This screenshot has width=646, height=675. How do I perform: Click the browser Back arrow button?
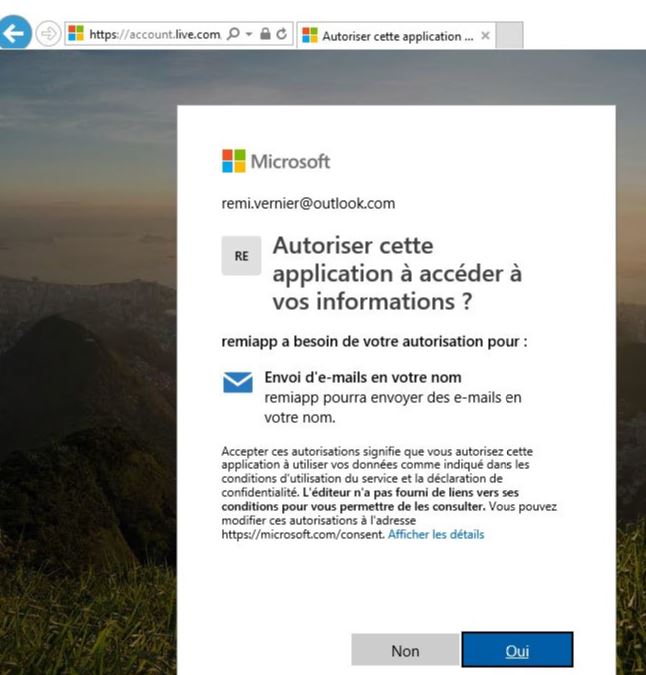click(x=15, y=33)
